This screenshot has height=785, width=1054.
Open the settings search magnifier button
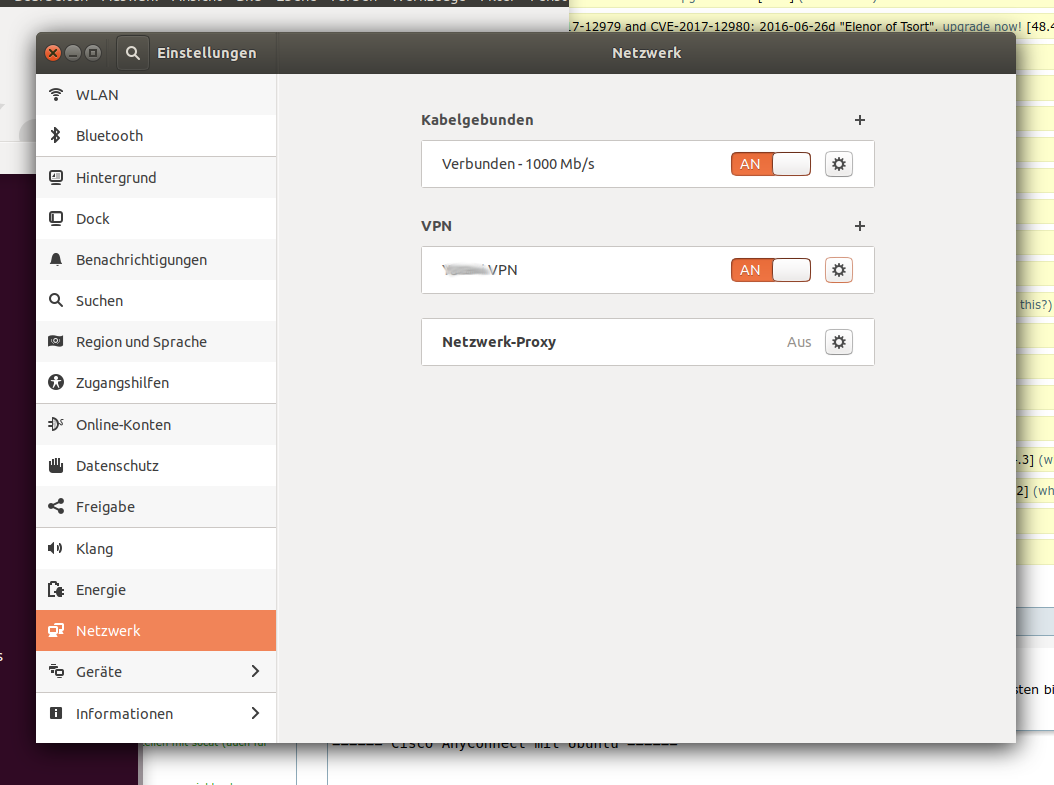133,53
